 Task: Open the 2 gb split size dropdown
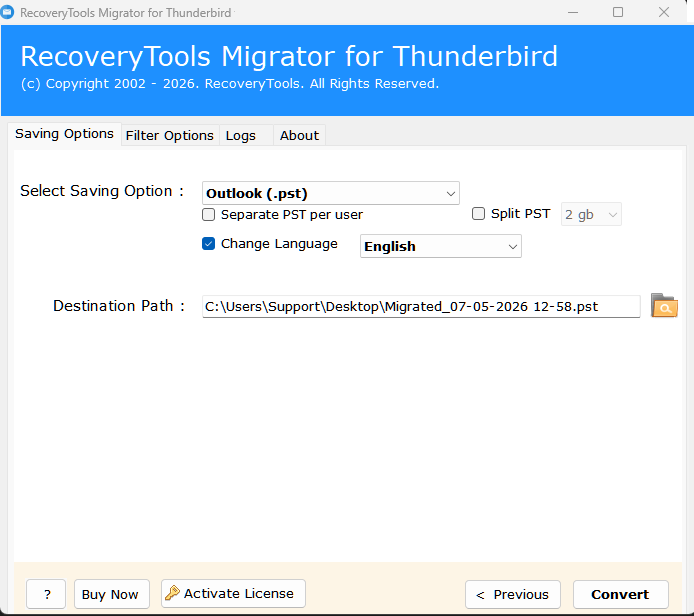pyautogui.click(x=591, y=215)
